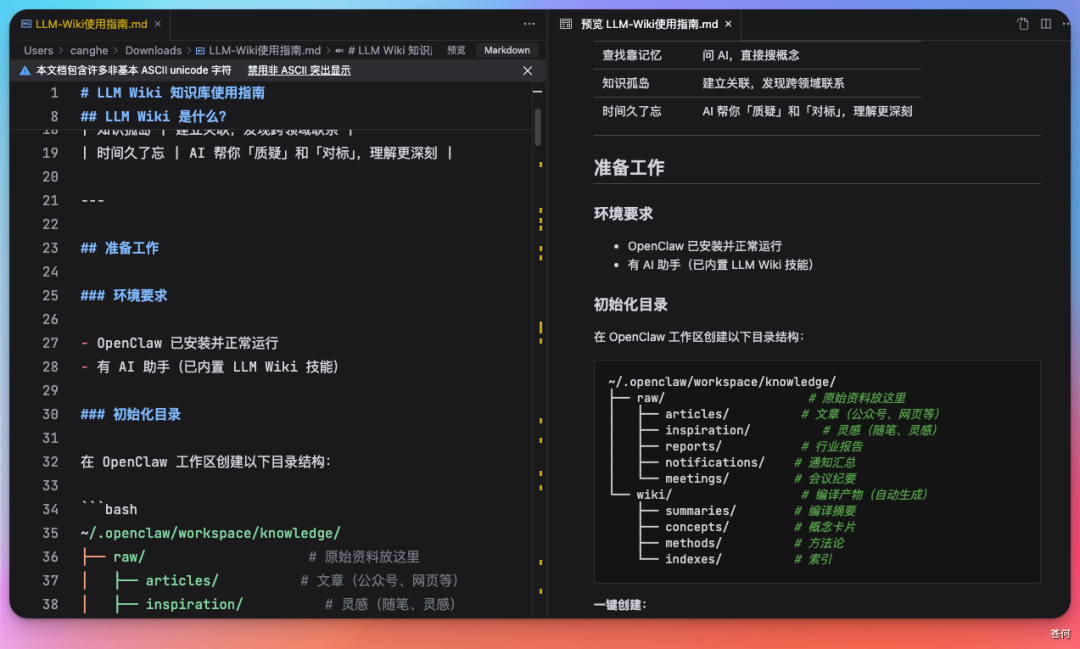
Task: Close the 预览 LLM-Wiki使用指南.md preview tab
Action: 728,24
